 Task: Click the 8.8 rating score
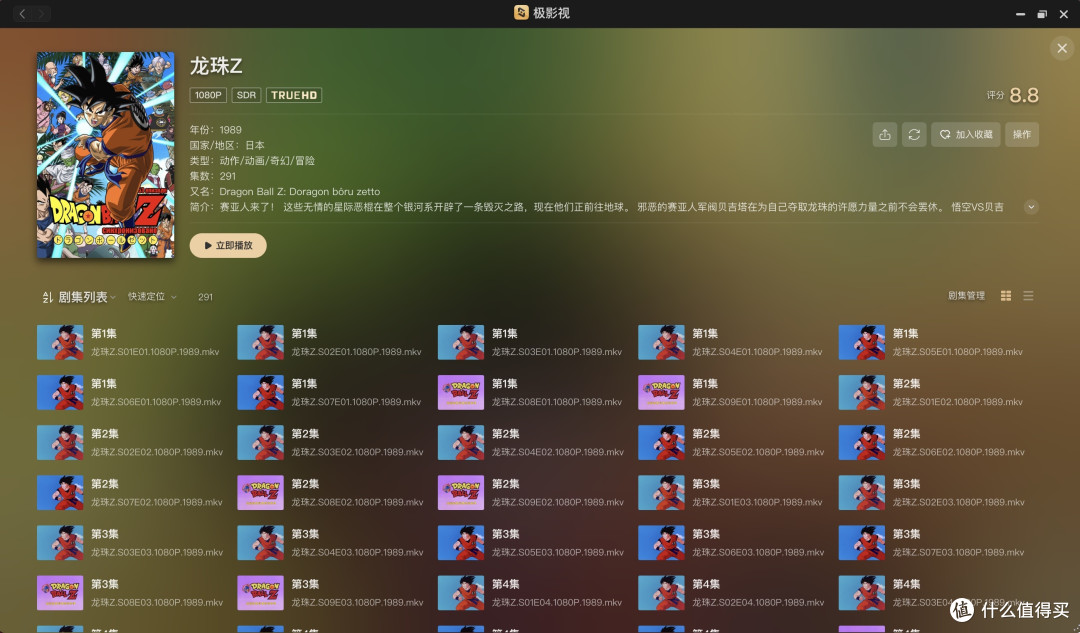(1024, 95)
